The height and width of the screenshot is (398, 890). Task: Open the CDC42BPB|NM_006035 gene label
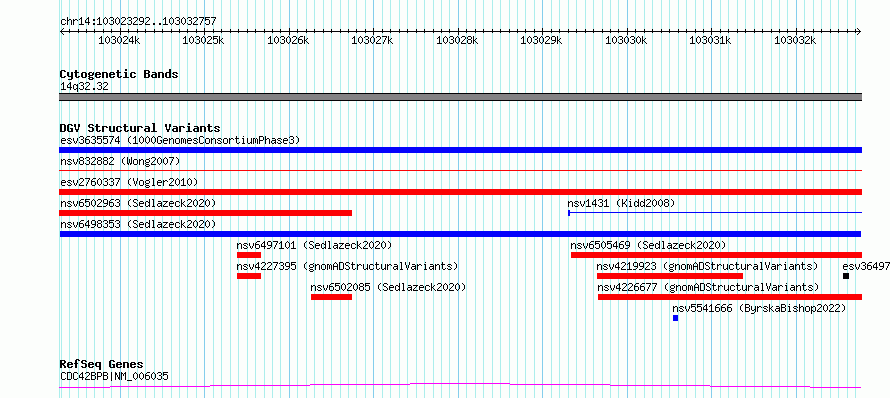114,376
